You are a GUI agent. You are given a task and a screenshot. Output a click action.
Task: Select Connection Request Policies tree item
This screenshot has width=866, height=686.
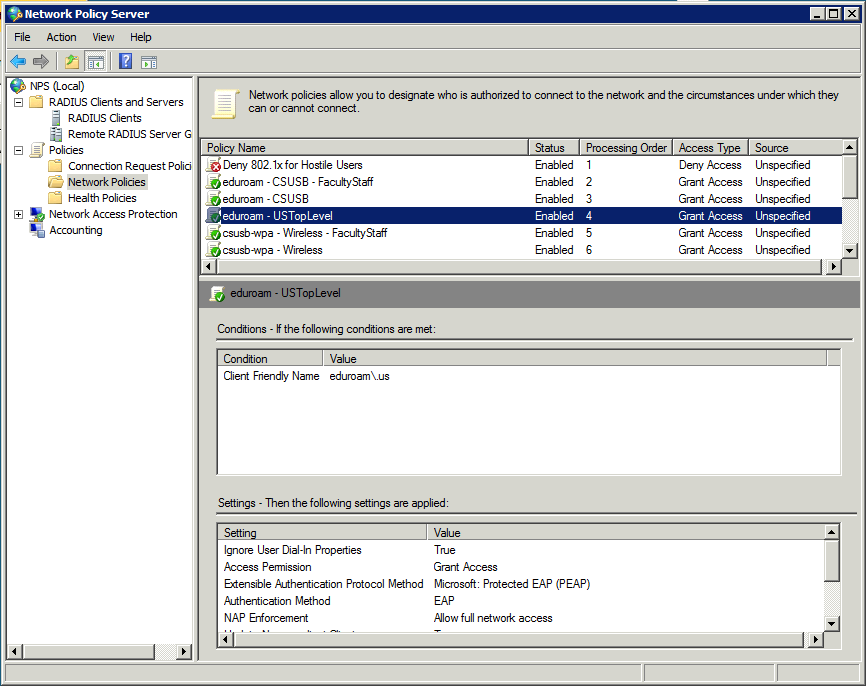tap(129, 166)
